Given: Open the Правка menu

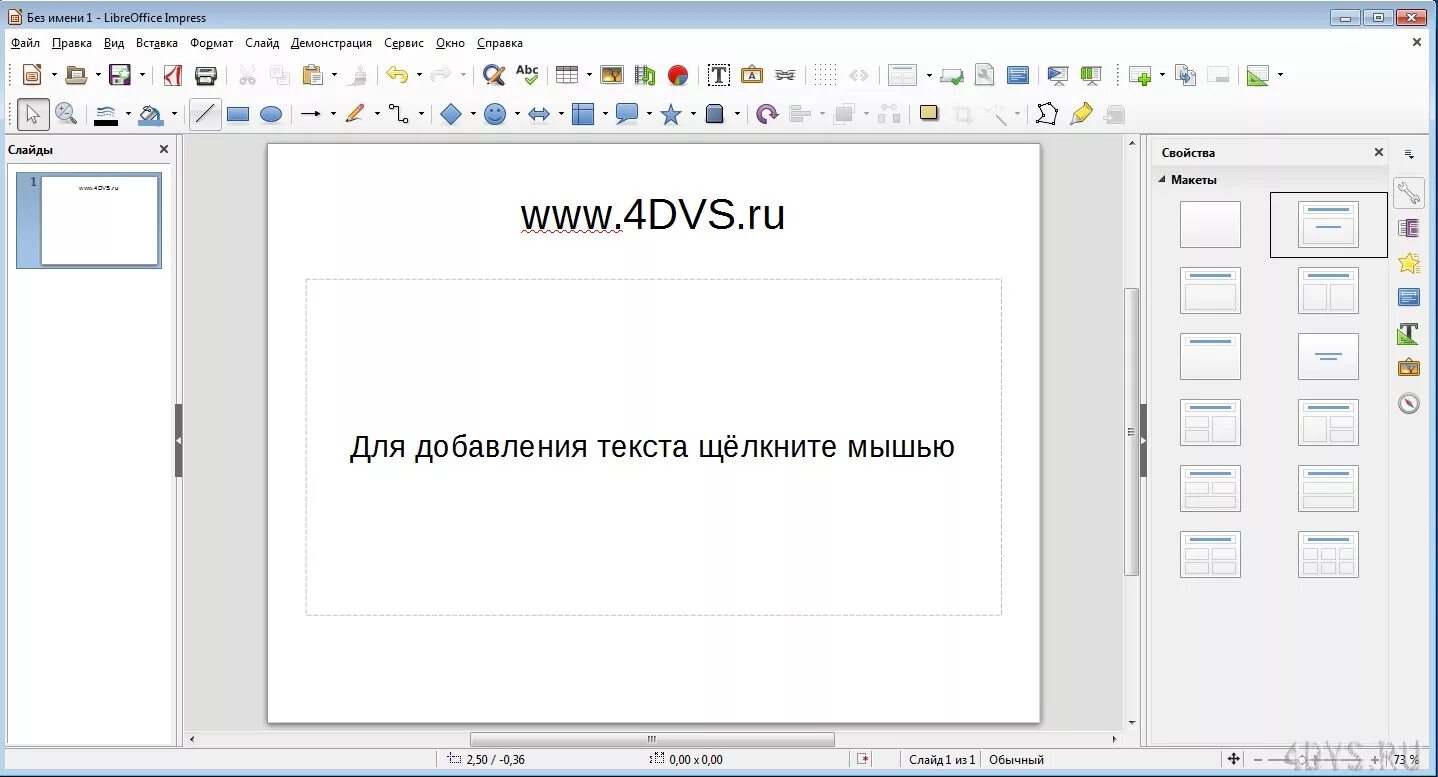Looking at the screenshot, I should pyautogui.click(x=72, y=43).
